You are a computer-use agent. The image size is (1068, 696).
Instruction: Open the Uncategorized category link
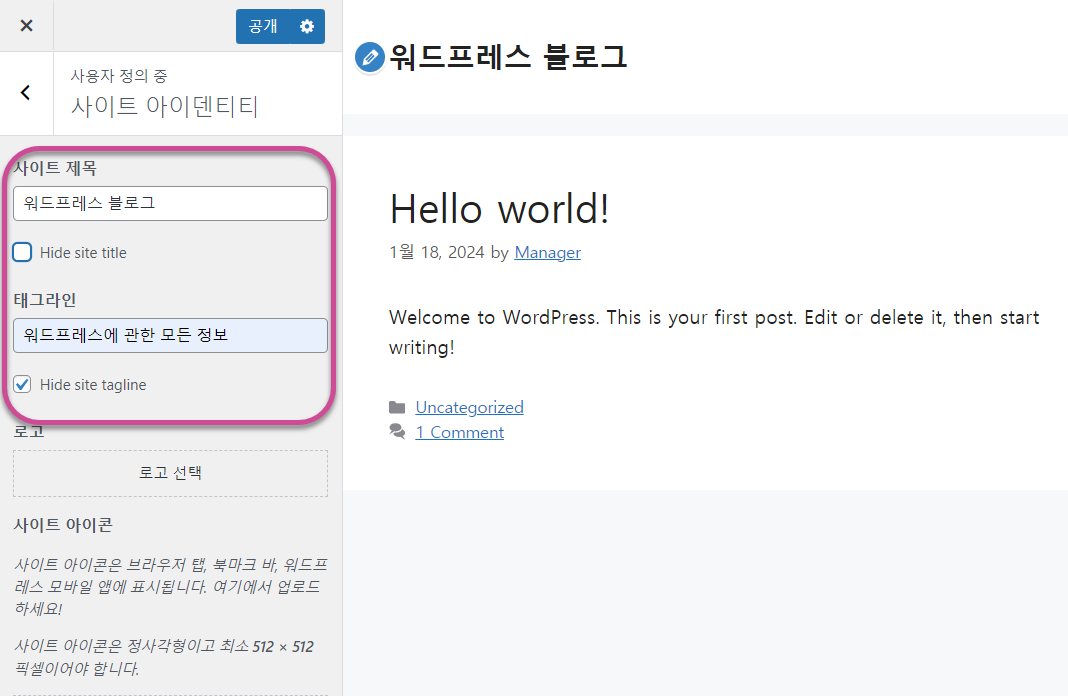point(469,407)
